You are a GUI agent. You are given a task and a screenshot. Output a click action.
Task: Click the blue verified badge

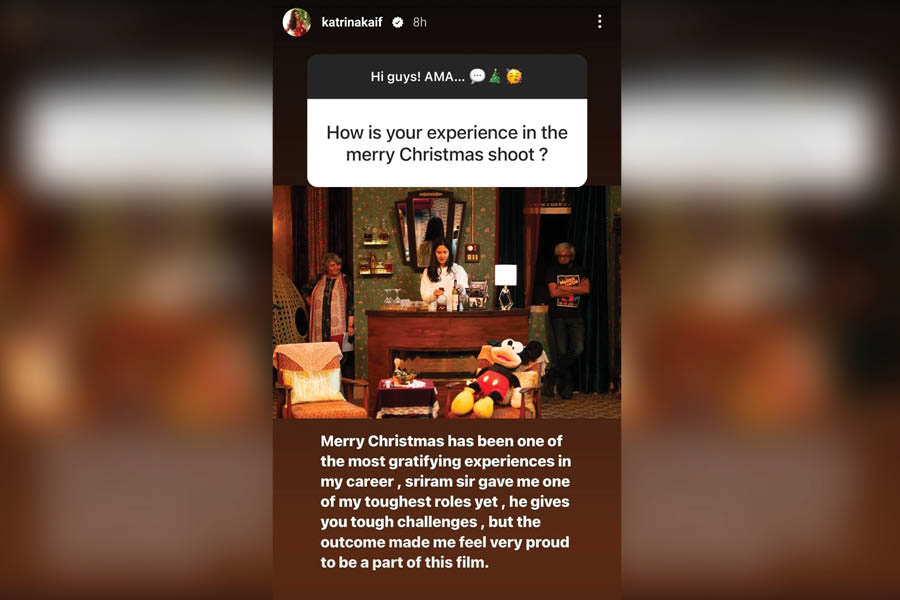397,22
